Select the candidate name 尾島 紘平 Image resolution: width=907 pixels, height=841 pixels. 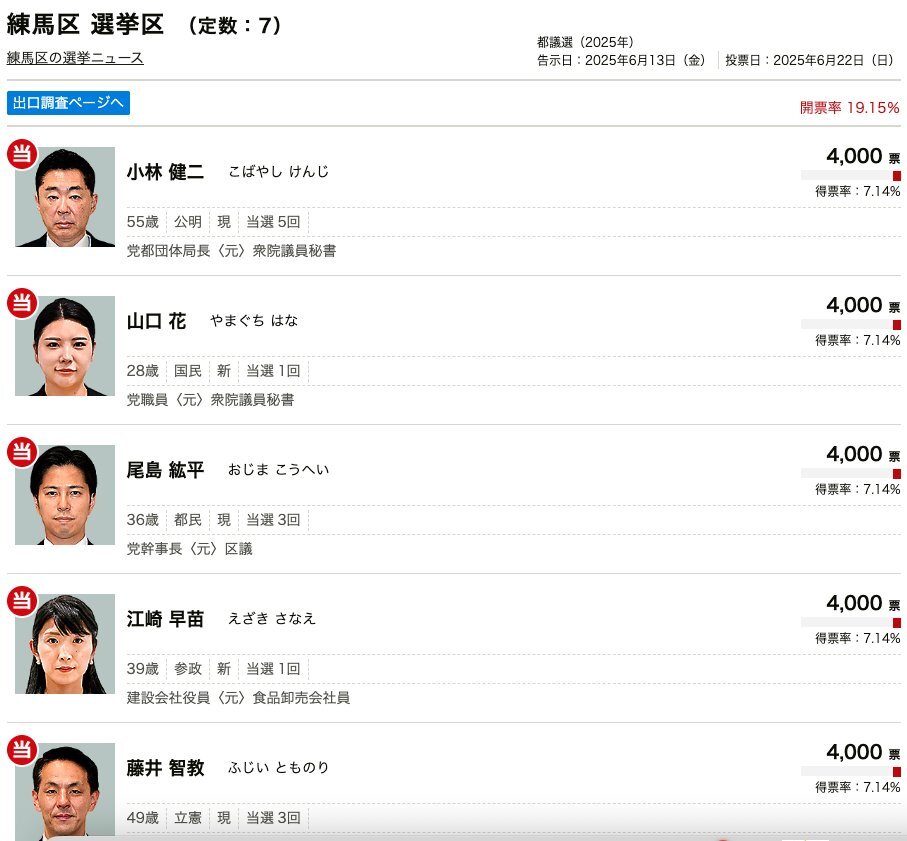pos(165,470)
